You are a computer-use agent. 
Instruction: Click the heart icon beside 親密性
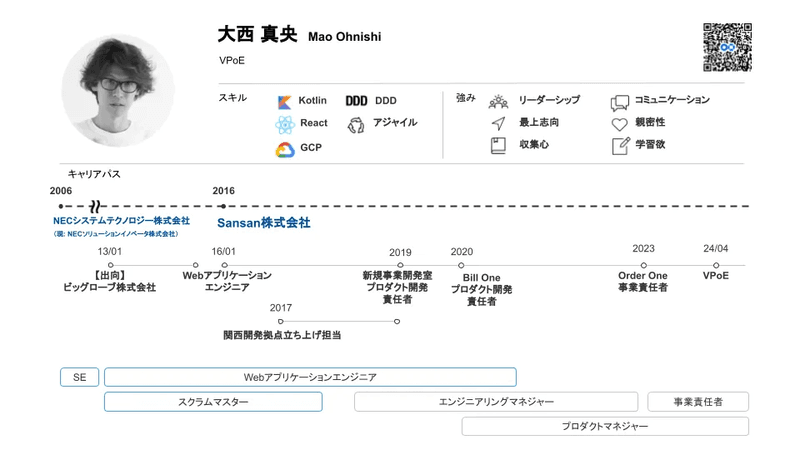click(619, 124)
